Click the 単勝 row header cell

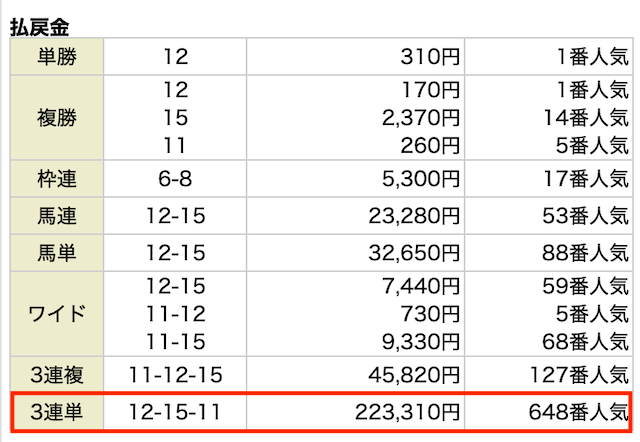pos(57,56)
